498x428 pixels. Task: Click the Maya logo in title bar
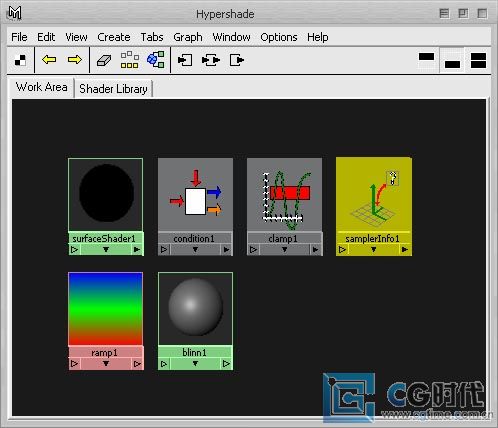click(x=15, y=13)
